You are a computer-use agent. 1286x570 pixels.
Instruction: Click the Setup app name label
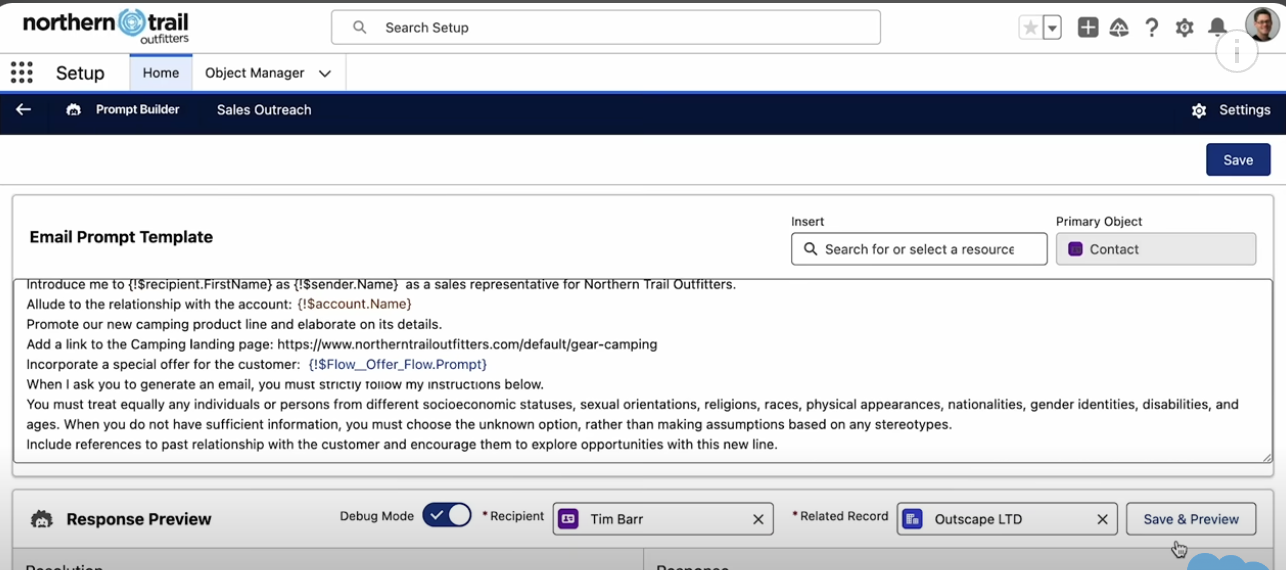click(x=80, y=73)
